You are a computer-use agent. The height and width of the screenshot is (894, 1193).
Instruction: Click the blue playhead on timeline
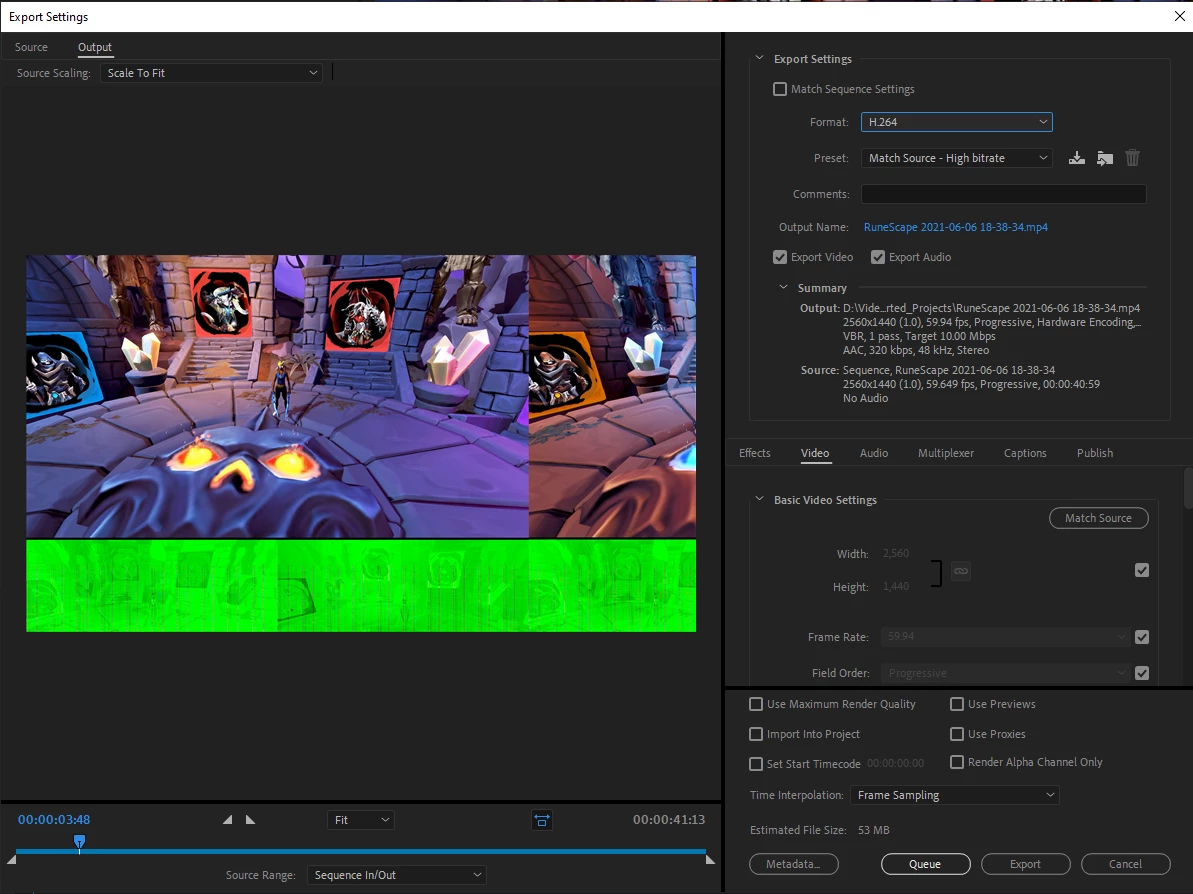(x=79, y=842)
